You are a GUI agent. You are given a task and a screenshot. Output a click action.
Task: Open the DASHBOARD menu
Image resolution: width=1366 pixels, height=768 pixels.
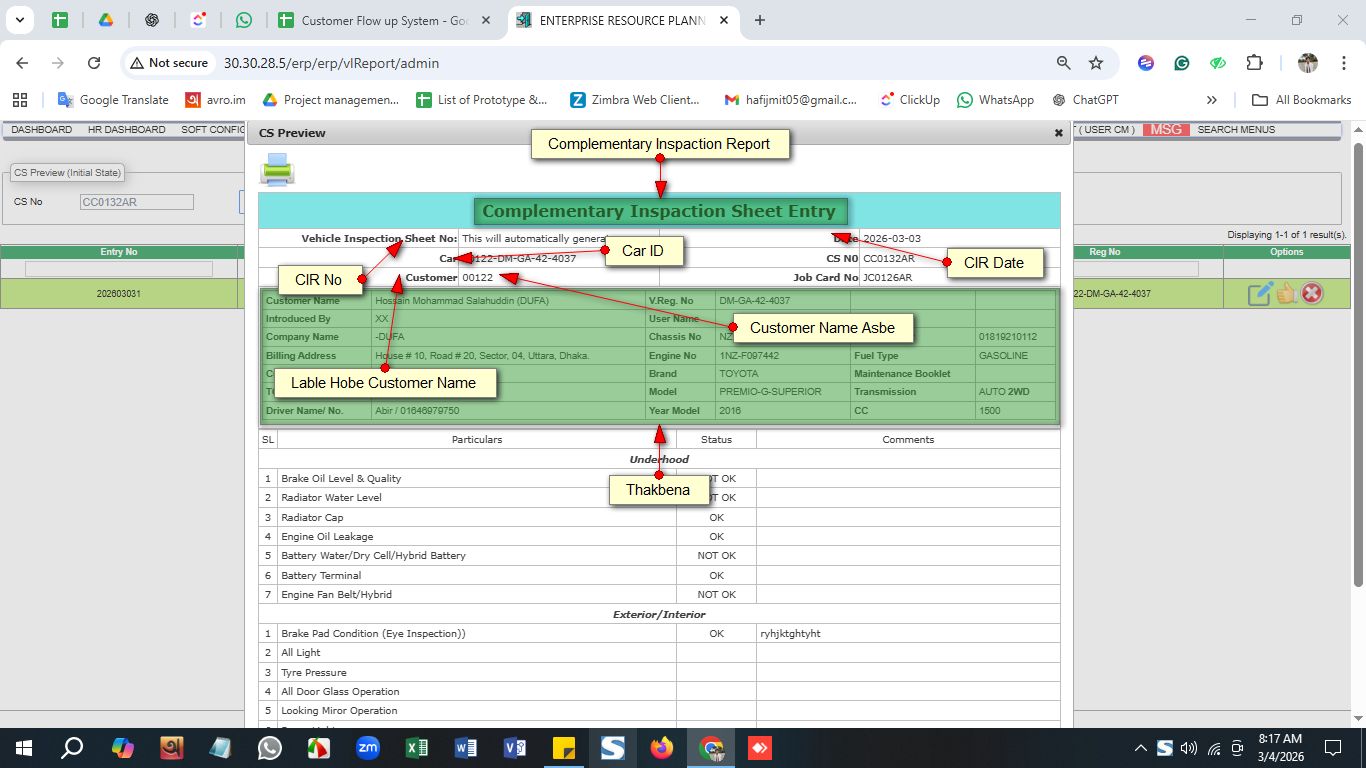point(41,129)
